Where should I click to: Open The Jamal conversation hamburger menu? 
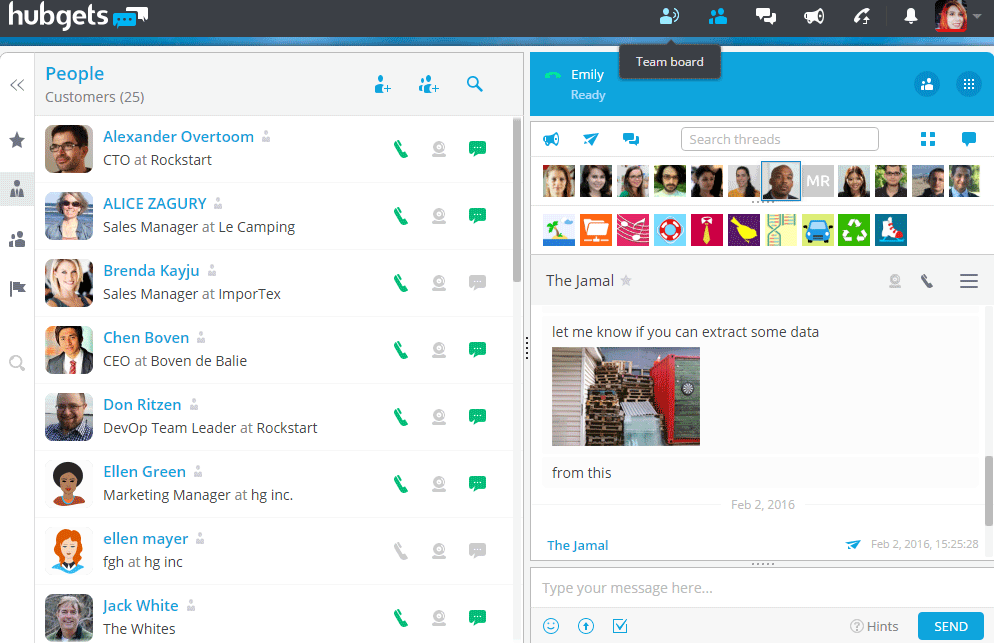pyautogui.click(x=968, y=281)
